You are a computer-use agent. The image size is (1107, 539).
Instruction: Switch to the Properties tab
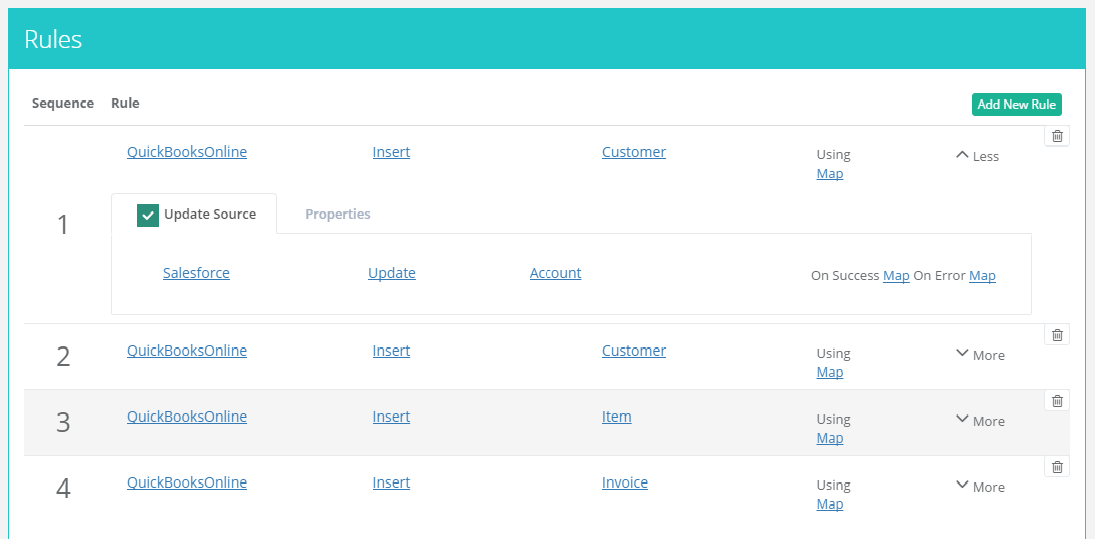pos(338,214)
